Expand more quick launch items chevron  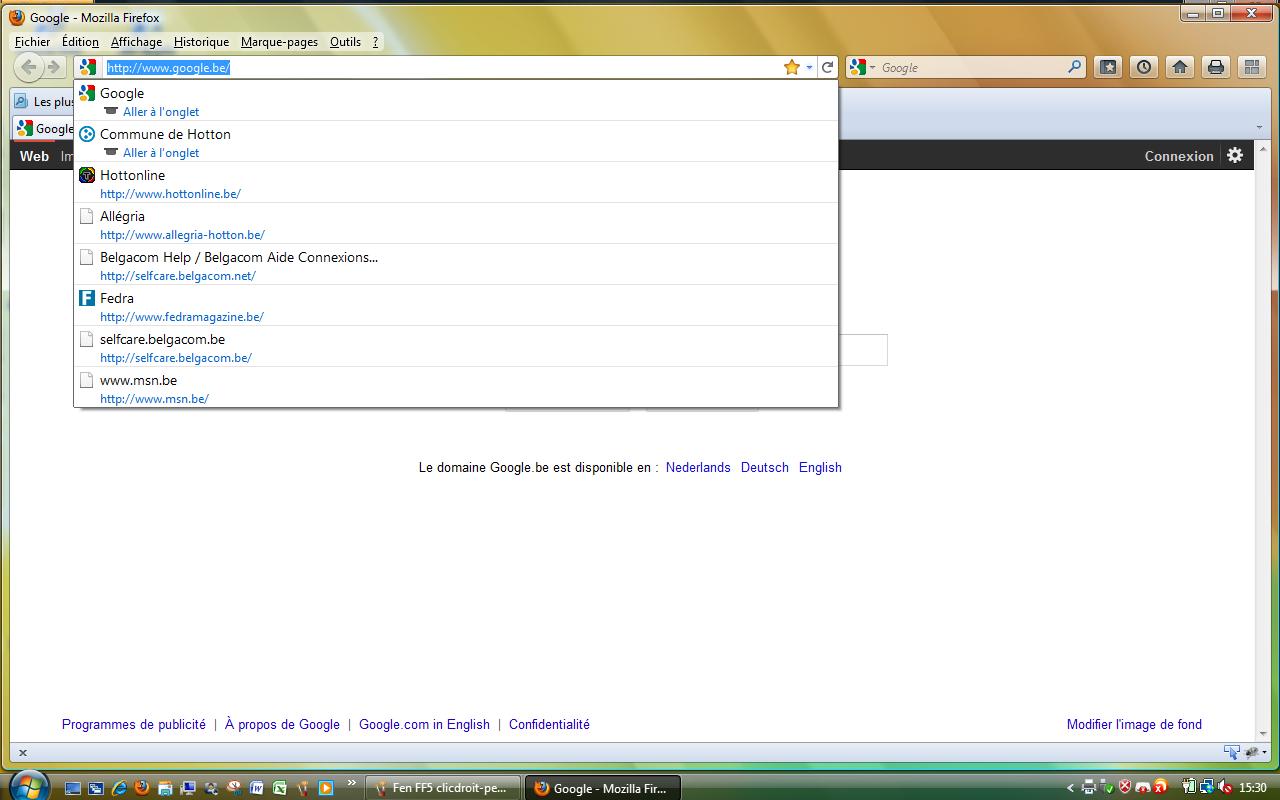point(351,782)
